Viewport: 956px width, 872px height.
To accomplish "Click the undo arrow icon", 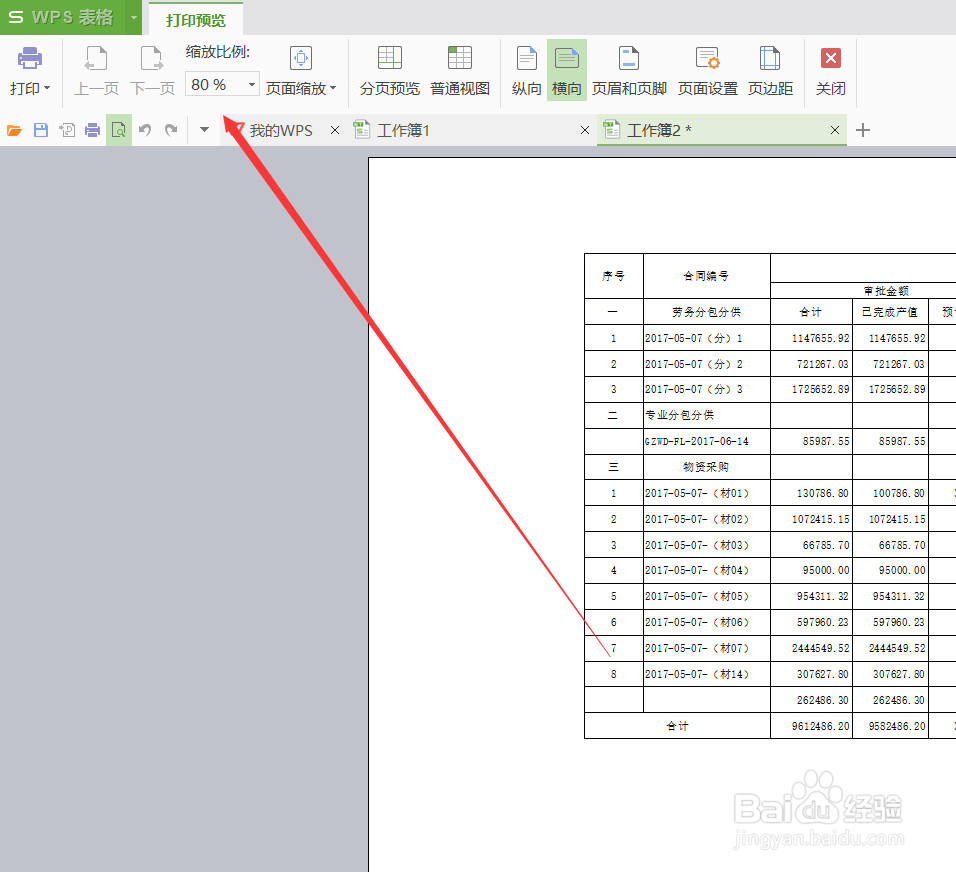I will [x=144, y=130].
